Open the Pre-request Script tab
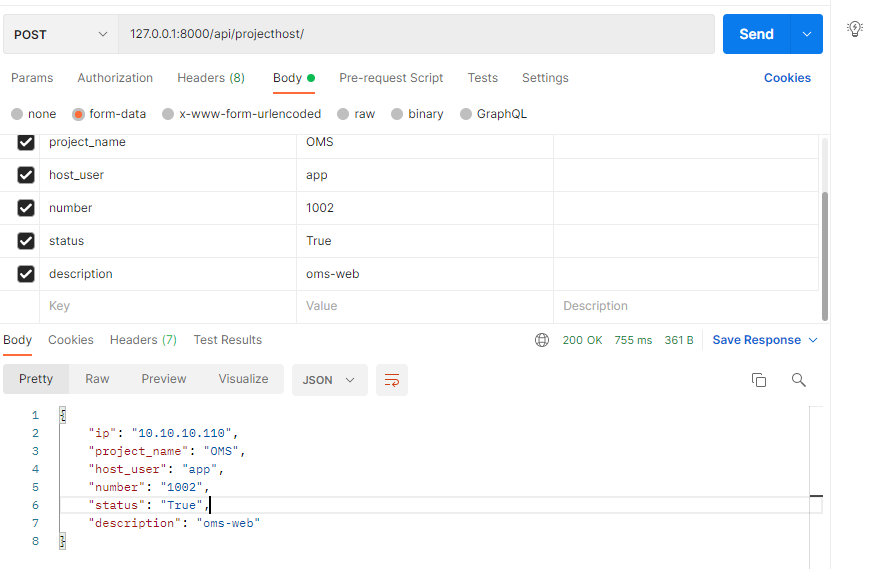This screenshot has height=569, width=873. point(391,78)
